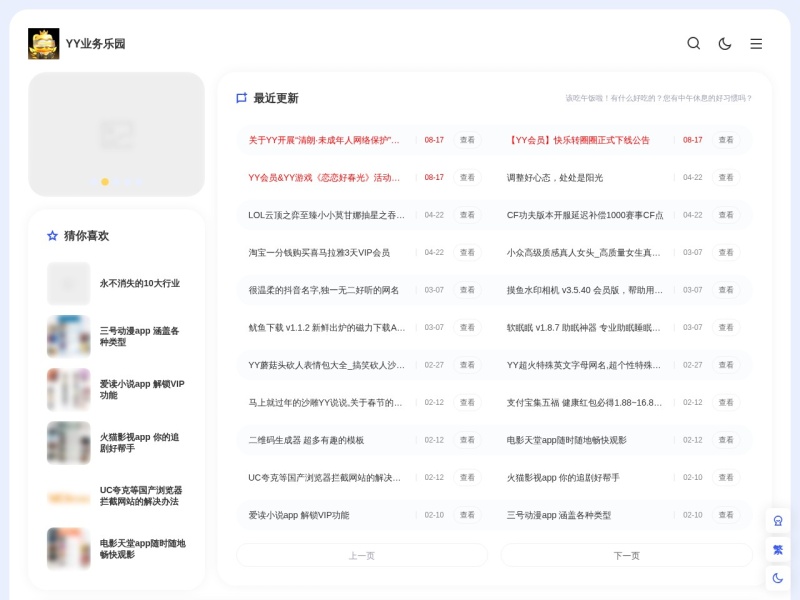
Task: Go to next page with 下一页
Action: coord(627,556)
